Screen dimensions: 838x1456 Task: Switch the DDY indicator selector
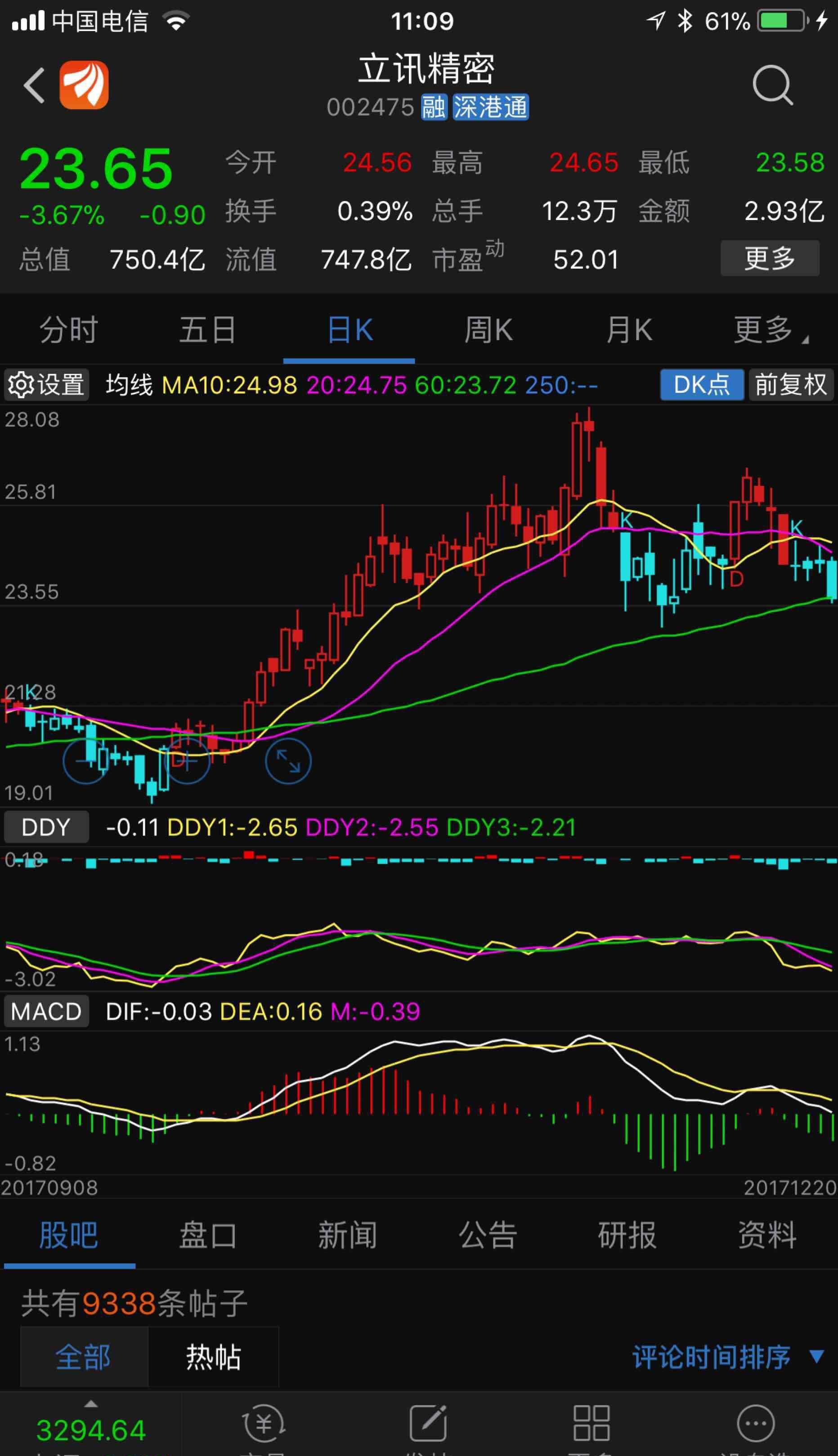click(47, 827)
